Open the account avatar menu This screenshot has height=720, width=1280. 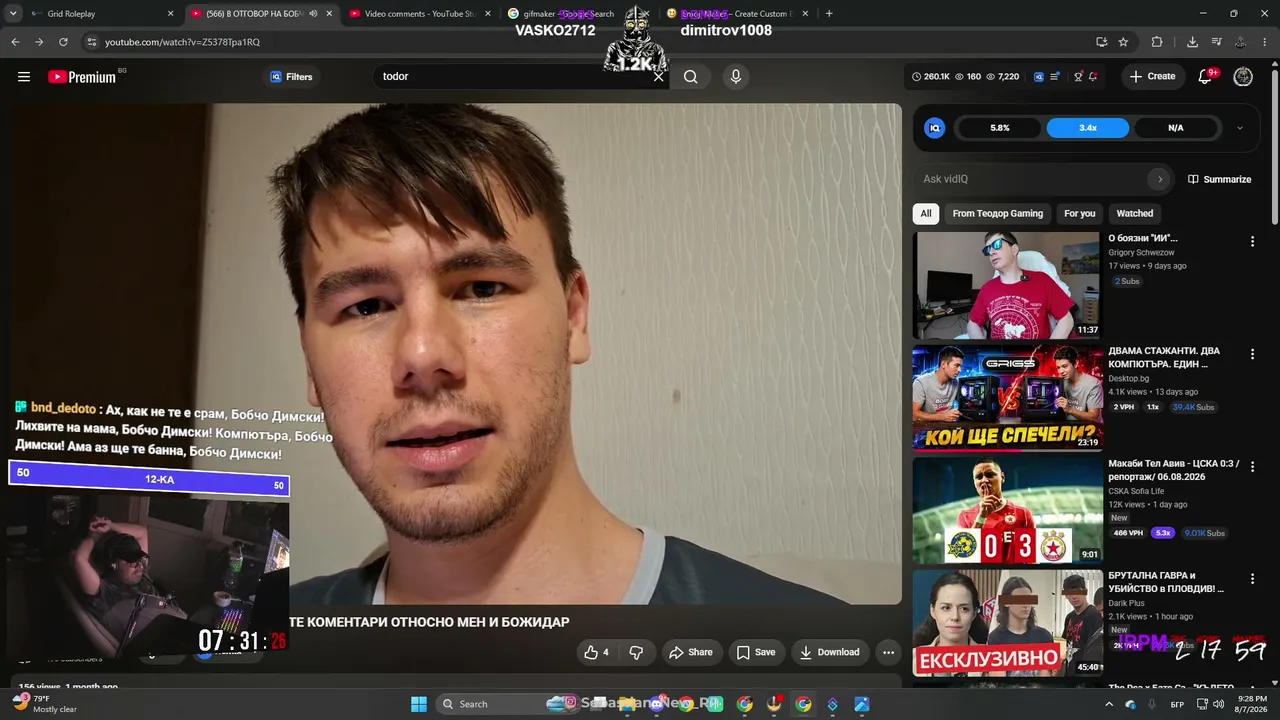click(1243, 77)
